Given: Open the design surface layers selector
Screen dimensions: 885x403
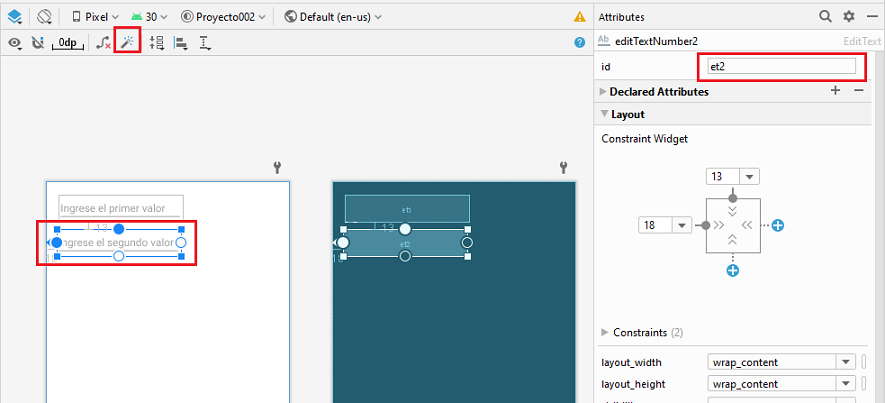Looking at the screenshot, I should [15, 17].
